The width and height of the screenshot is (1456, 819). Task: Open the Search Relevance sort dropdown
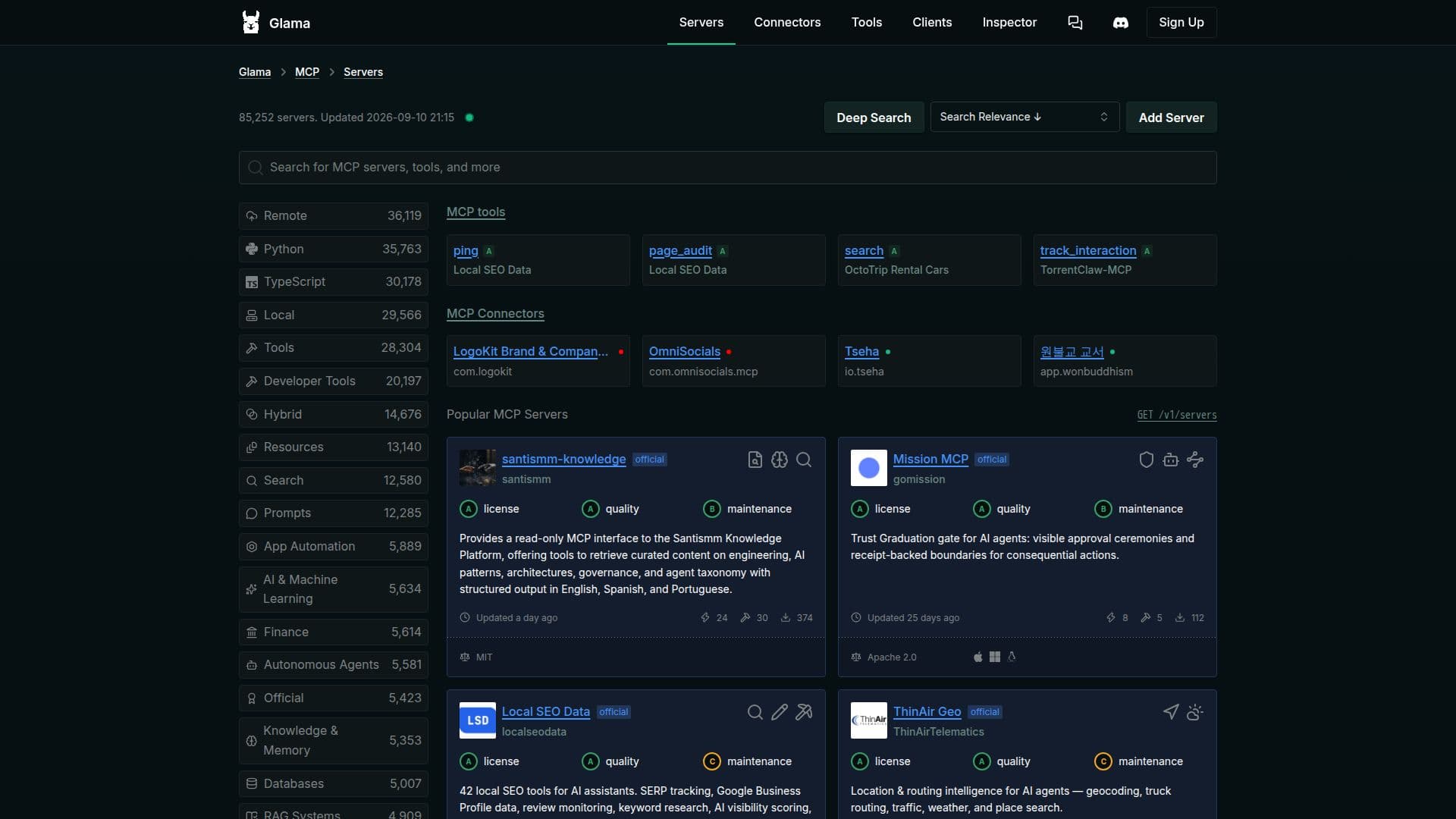1025,117
